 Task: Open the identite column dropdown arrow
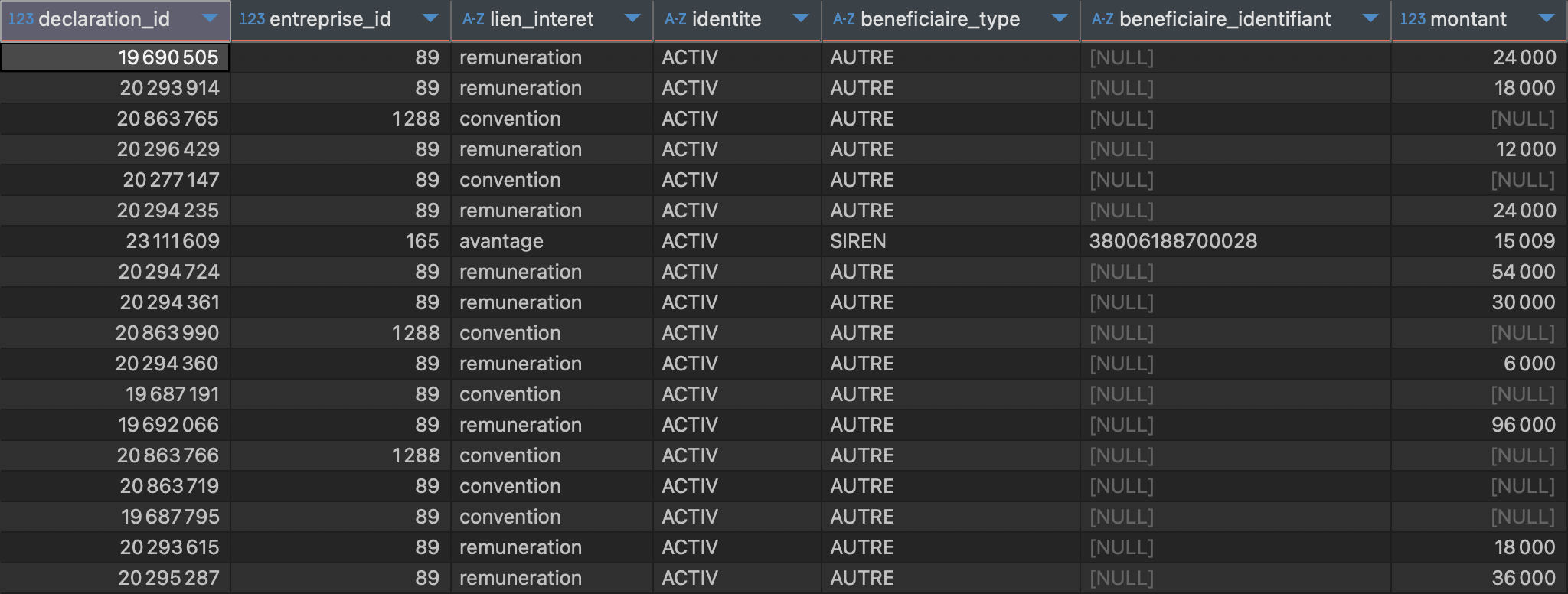coord(801,18)
